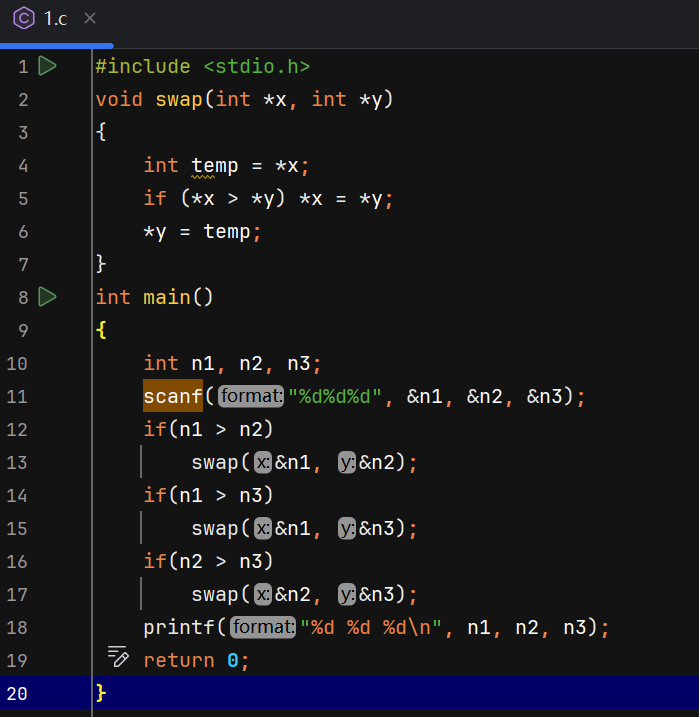The image size is (699, 717).
Task: Click the x: hint before &n1 on line 13
Action: [262, 462]
